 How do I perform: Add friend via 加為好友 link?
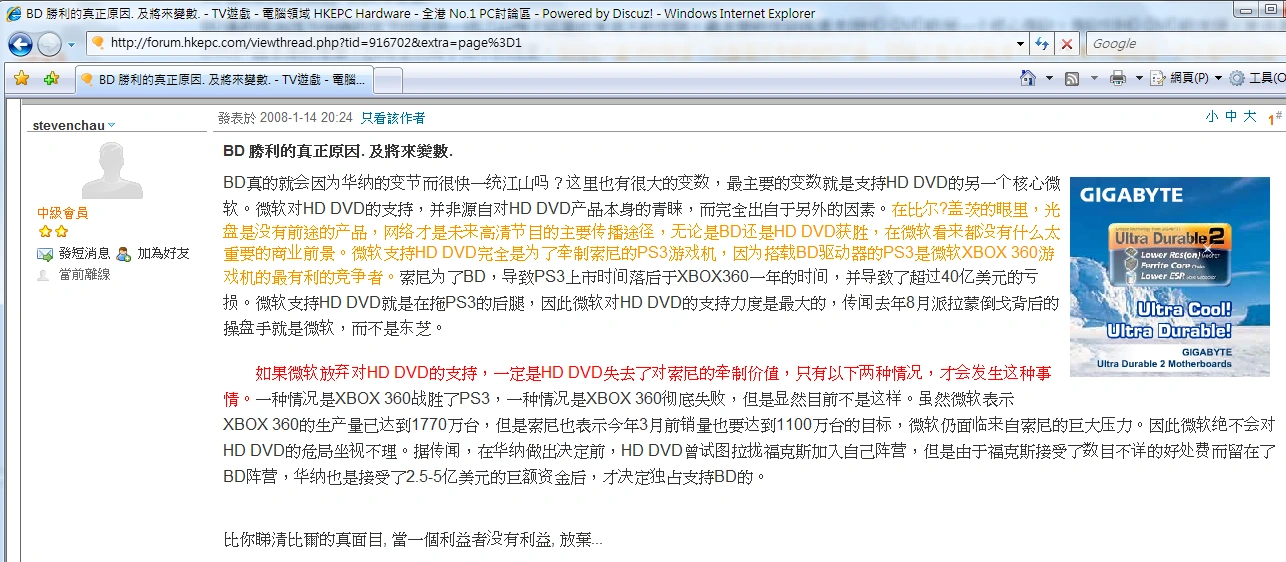(163, 253)
